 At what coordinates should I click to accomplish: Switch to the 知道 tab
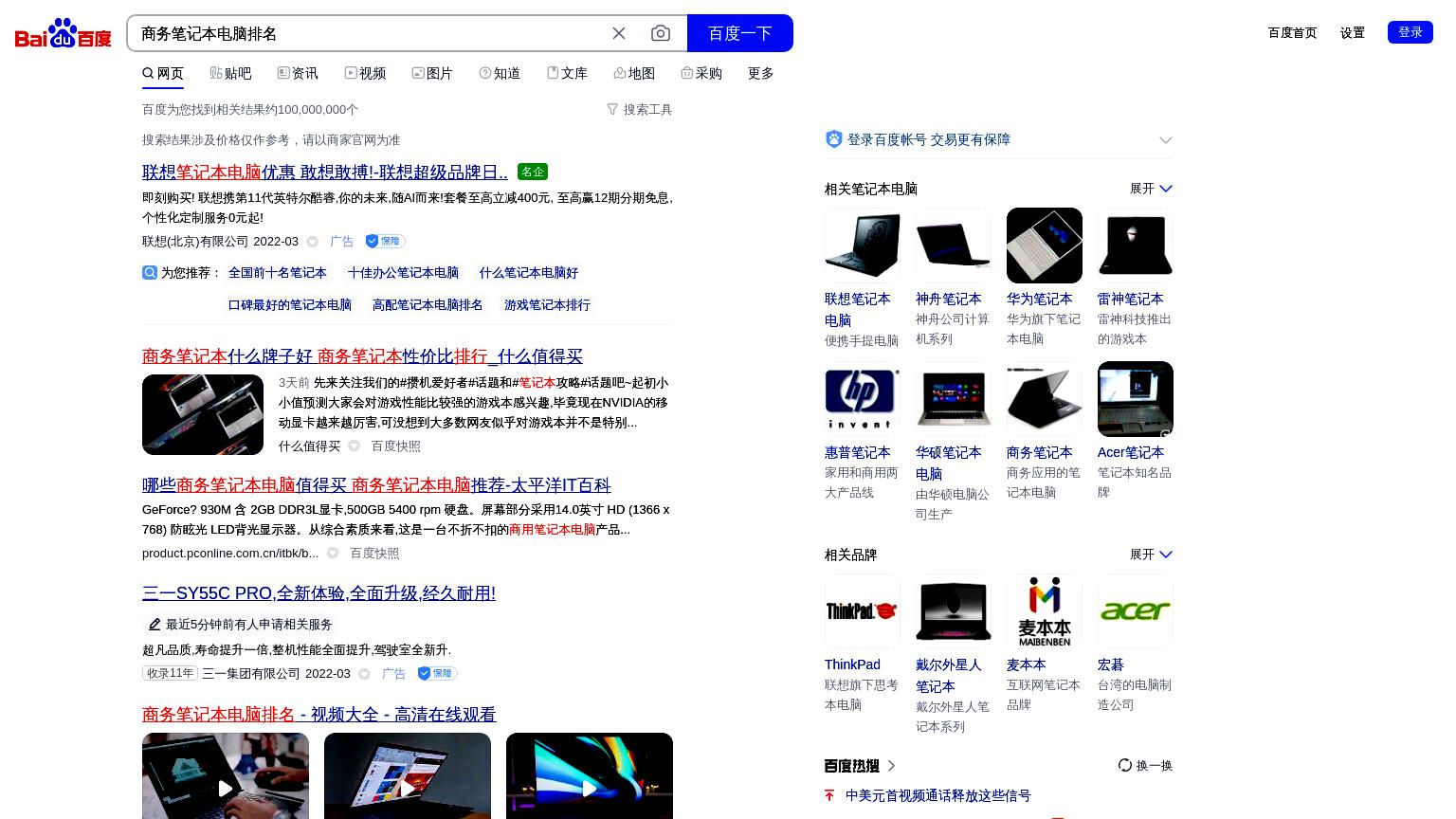pos(500,73)
